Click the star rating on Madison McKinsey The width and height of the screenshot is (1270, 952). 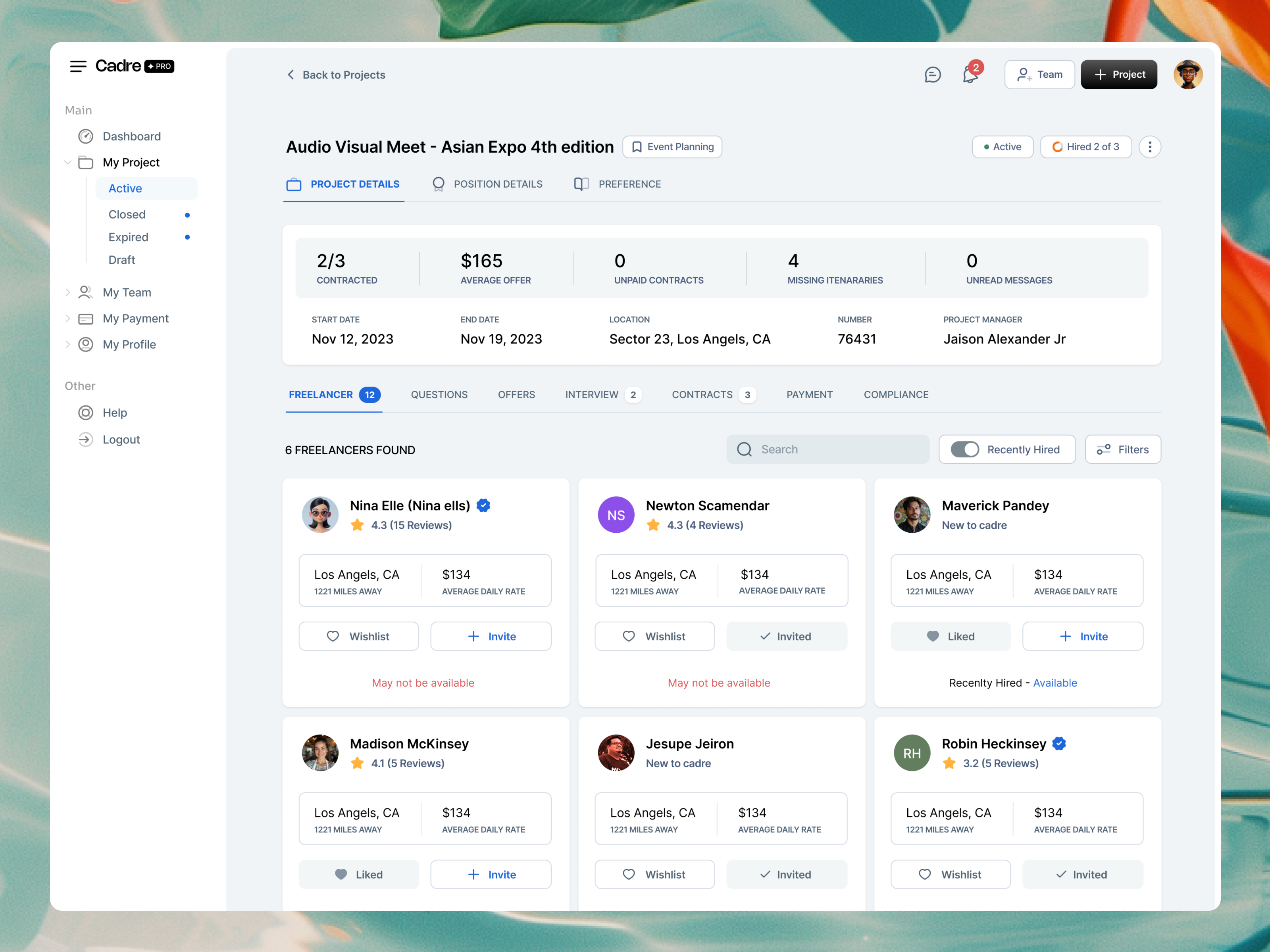tap(357, 763)
